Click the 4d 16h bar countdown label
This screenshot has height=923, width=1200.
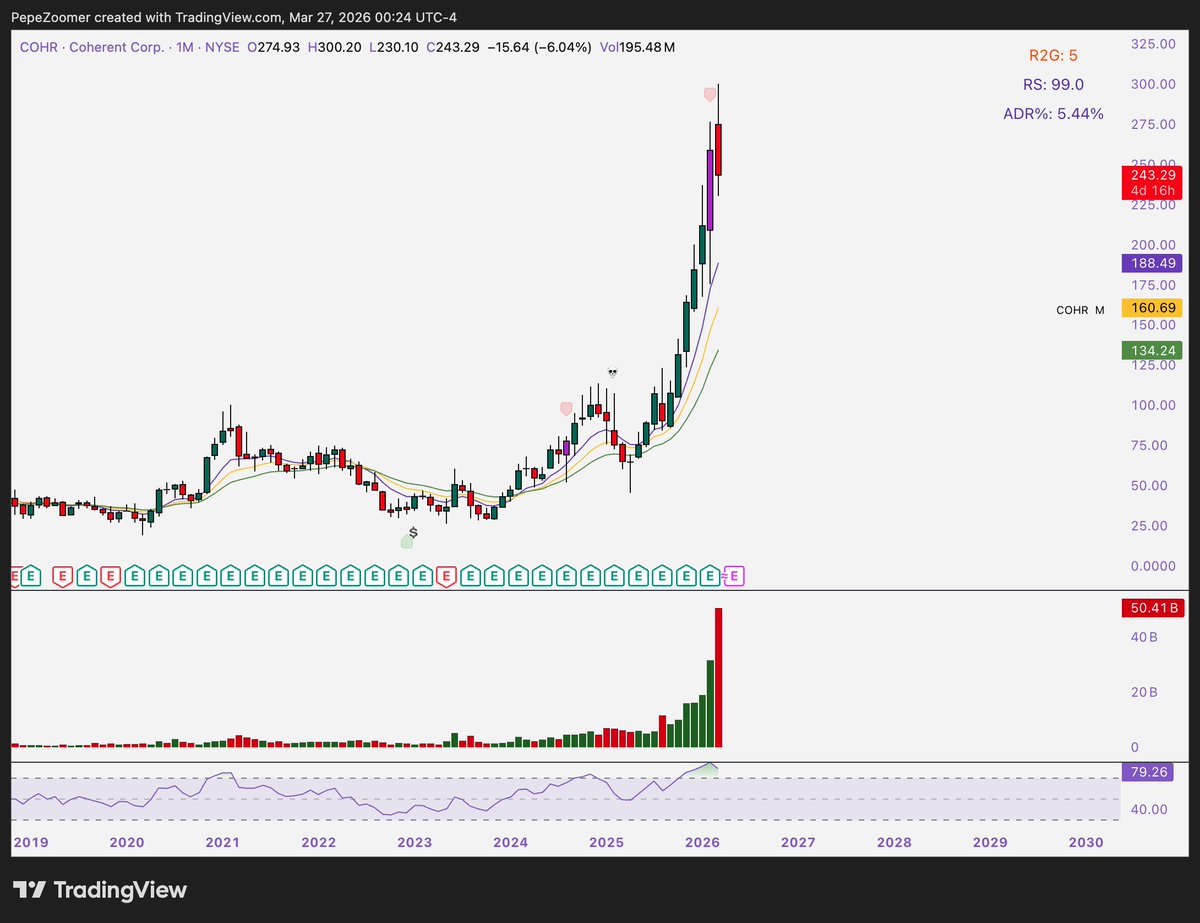pyautogui.click(x=1151, y=191)
